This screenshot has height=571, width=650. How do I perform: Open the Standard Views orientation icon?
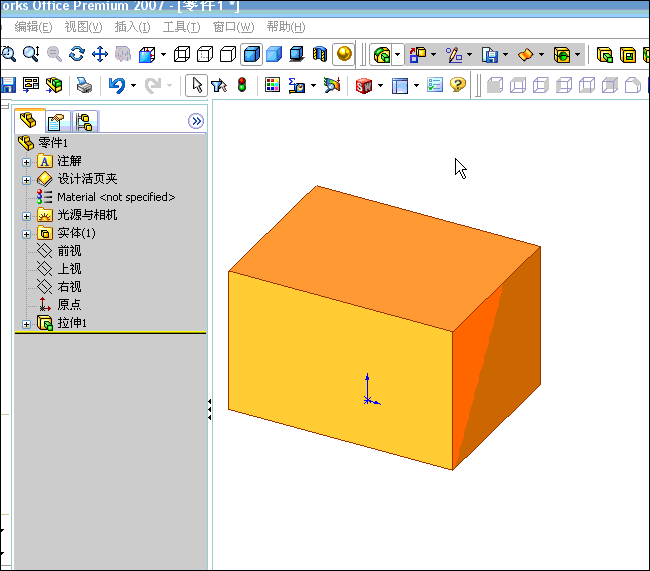click(147, 54)
